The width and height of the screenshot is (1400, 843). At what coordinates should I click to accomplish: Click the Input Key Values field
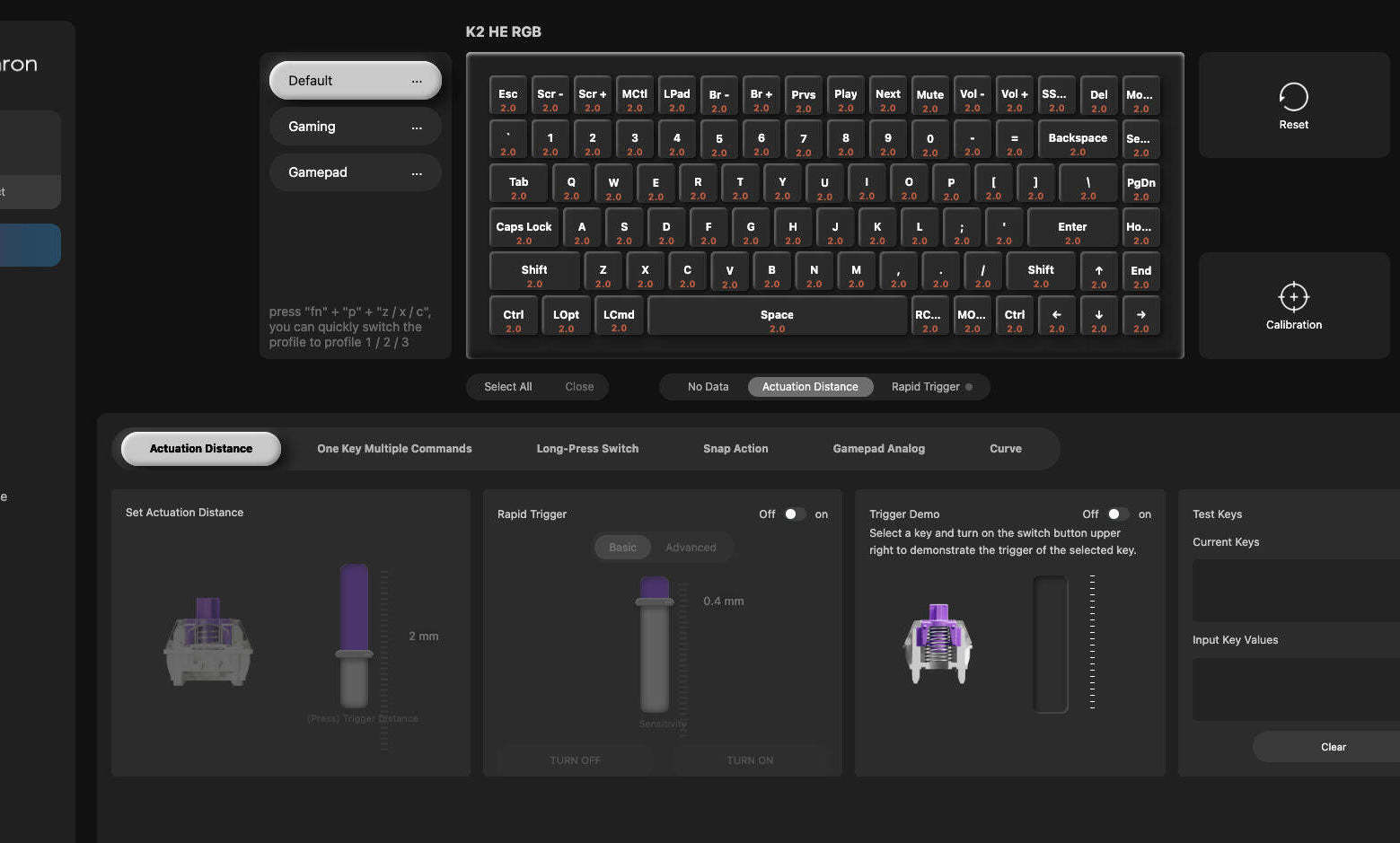pos(1296,689)
